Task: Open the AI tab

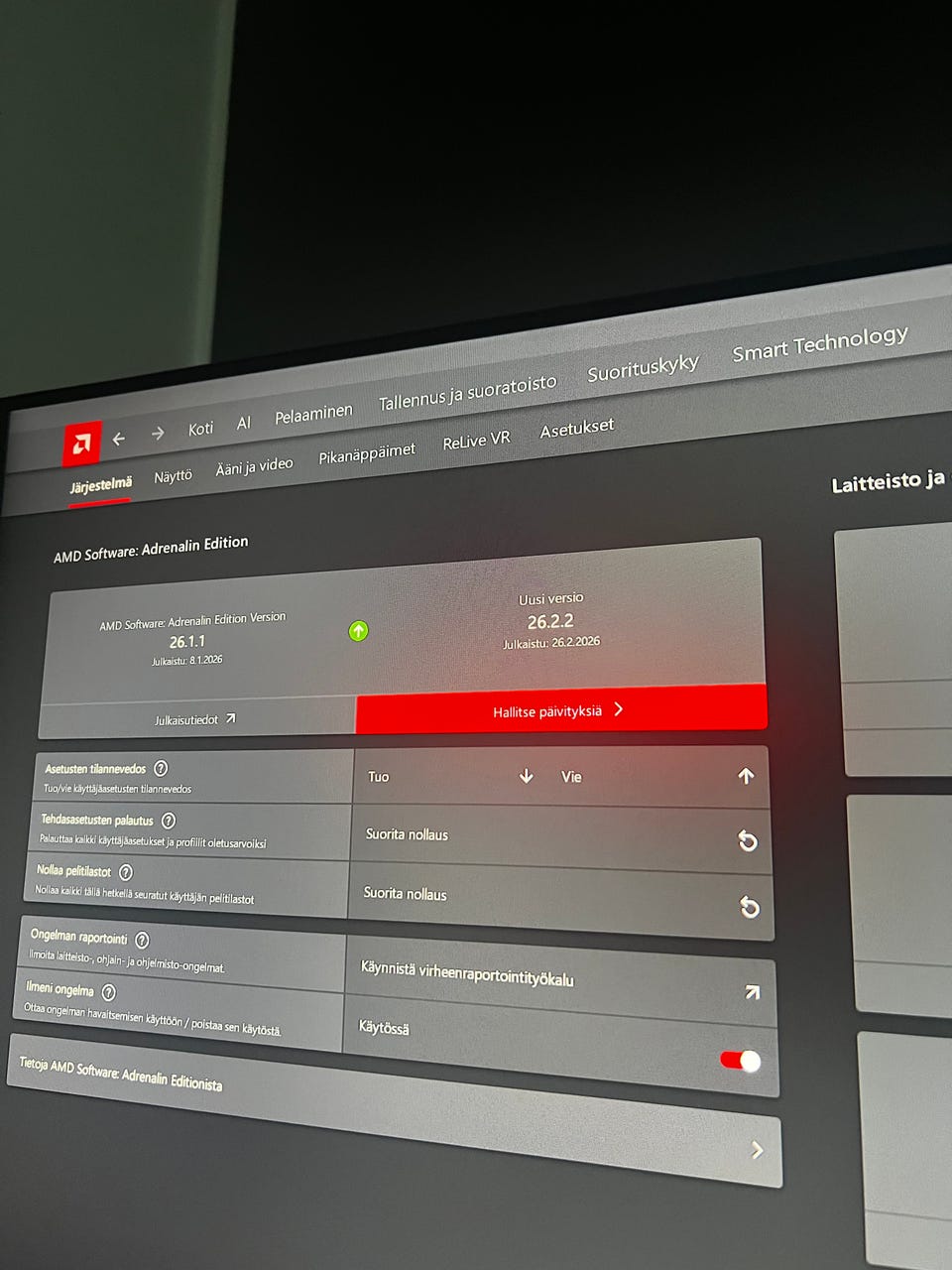Action: point(244,423)
